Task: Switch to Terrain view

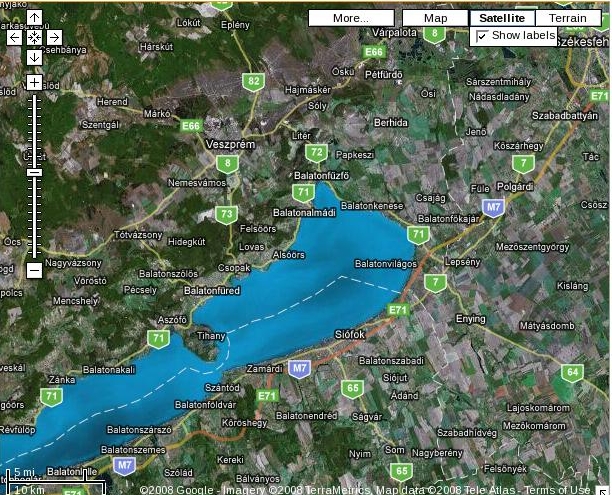Action: (568, 18)
